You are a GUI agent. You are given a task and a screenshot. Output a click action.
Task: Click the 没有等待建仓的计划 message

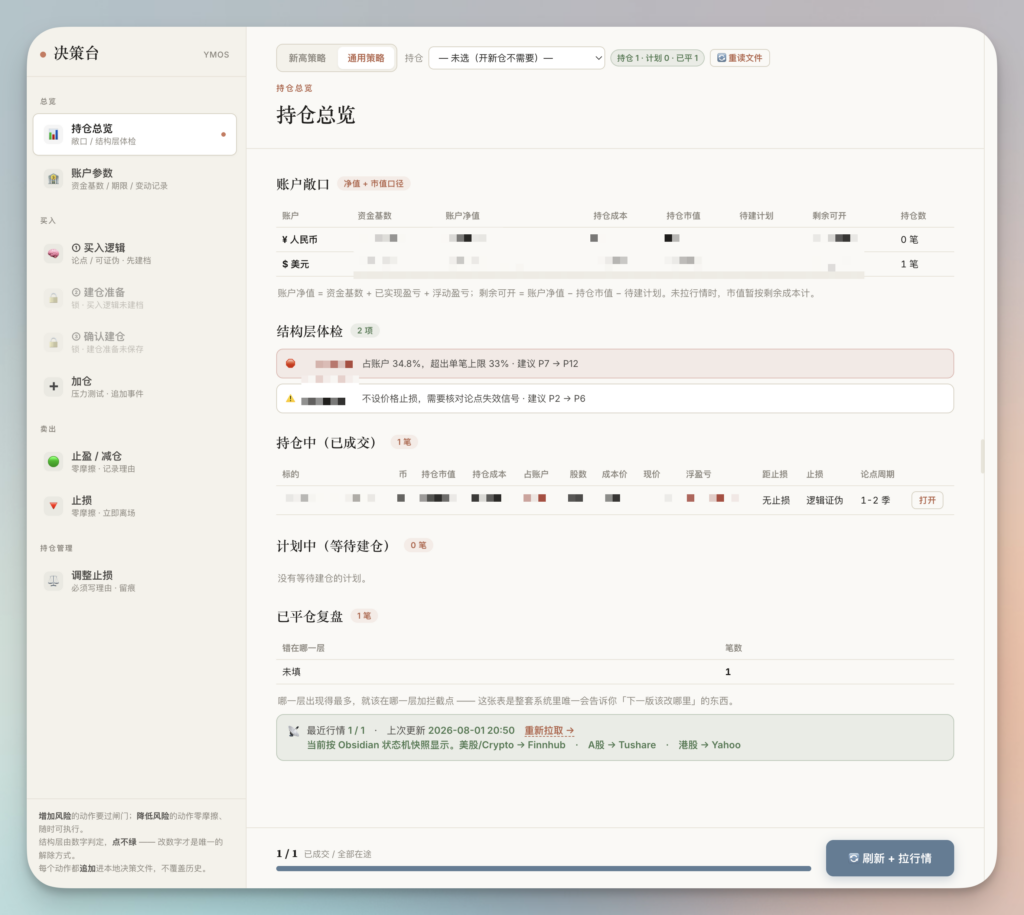(324, 578)
